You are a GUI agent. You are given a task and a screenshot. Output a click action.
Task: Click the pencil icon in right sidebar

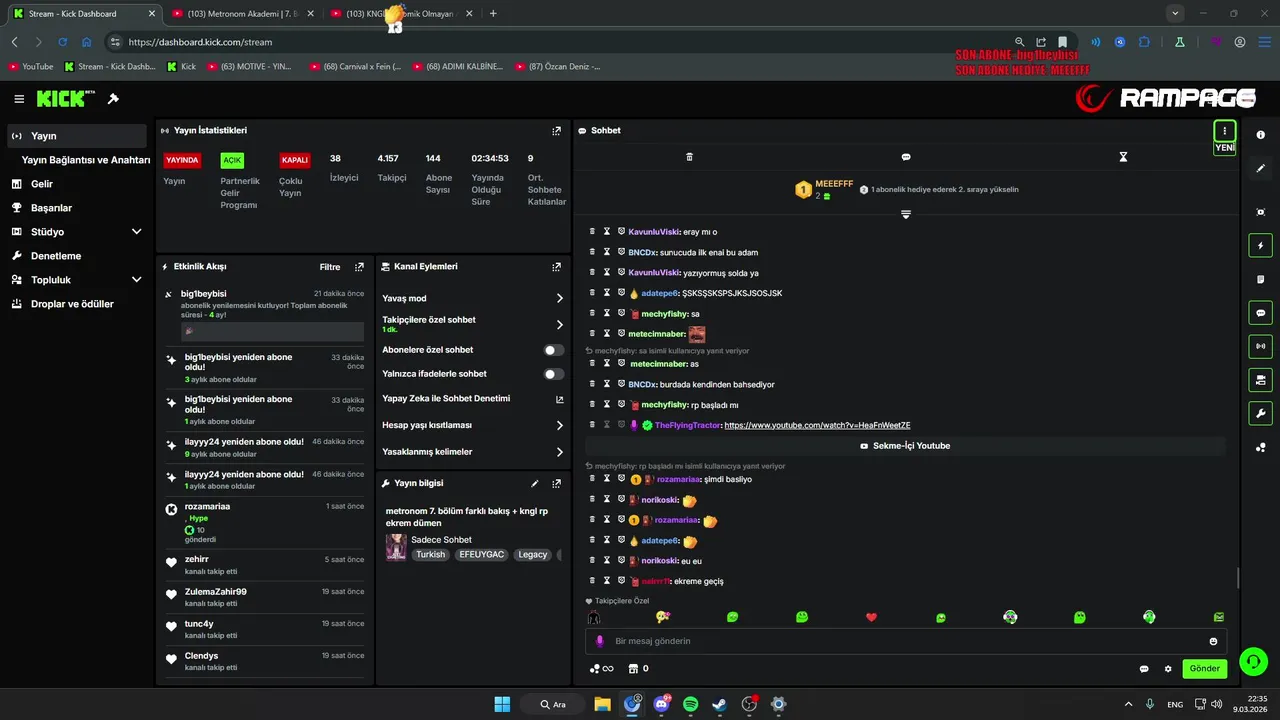pos(1260,168)
